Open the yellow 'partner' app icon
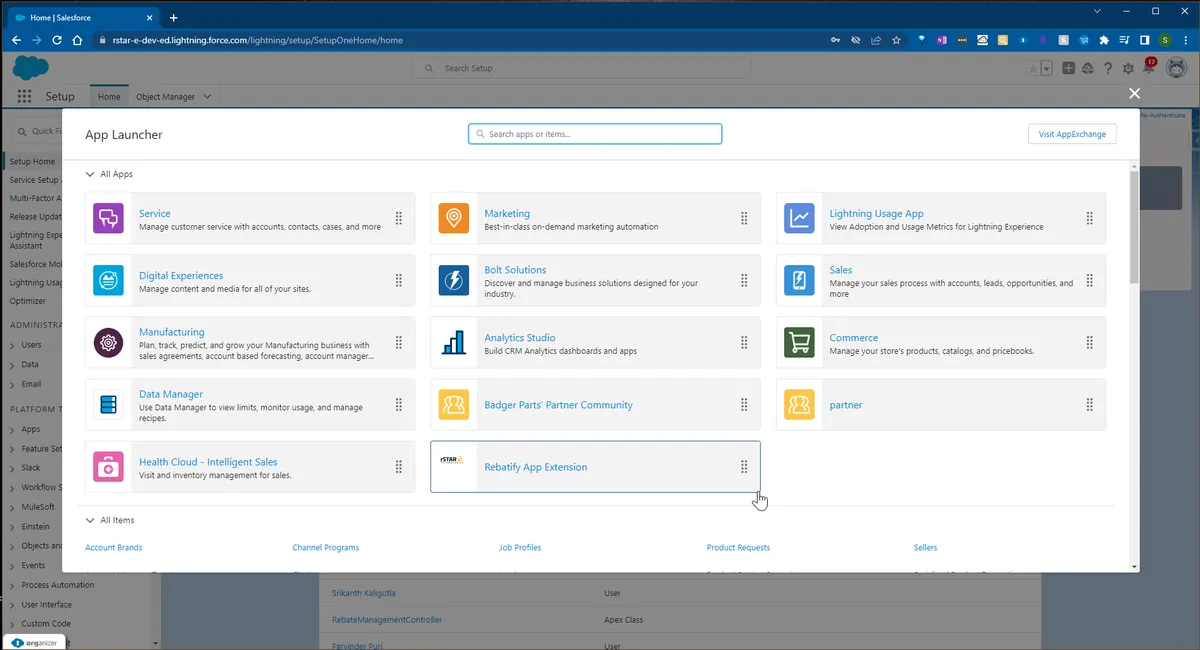The height and width of the screenshot is (650, 1200). coord(799,404)
